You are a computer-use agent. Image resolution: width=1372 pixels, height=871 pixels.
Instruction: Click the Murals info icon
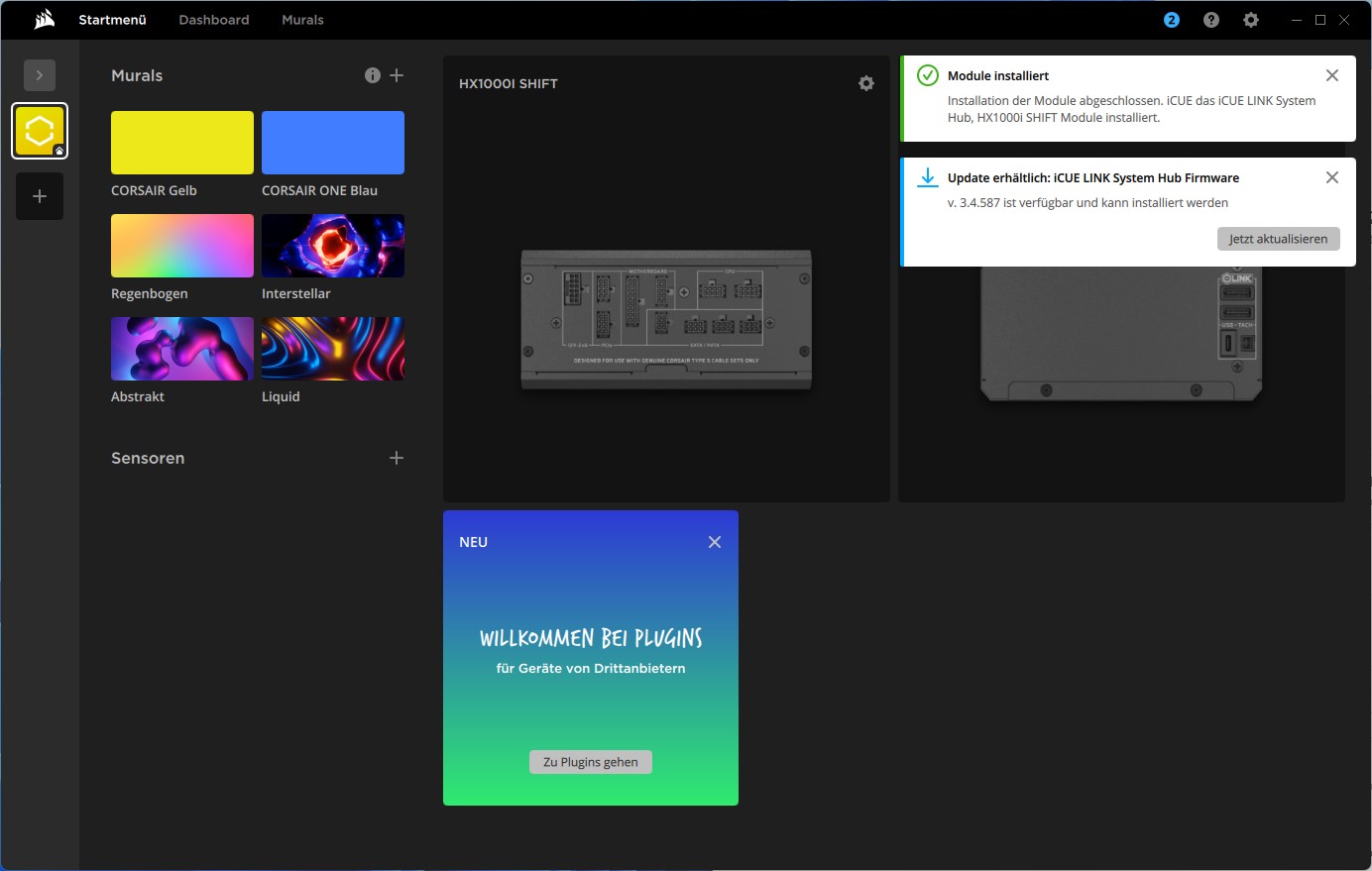[373, 75]
